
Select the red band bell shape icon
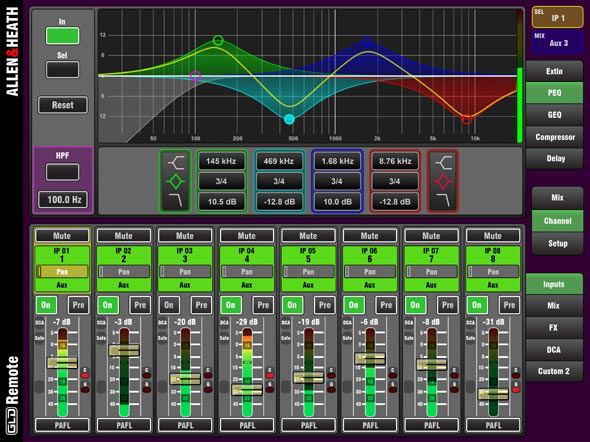tap(443, 182)
